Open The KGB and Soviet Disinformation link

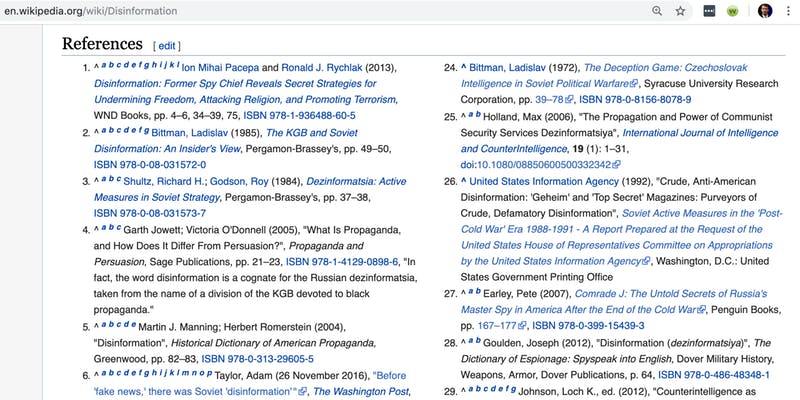tap(226, 141)
